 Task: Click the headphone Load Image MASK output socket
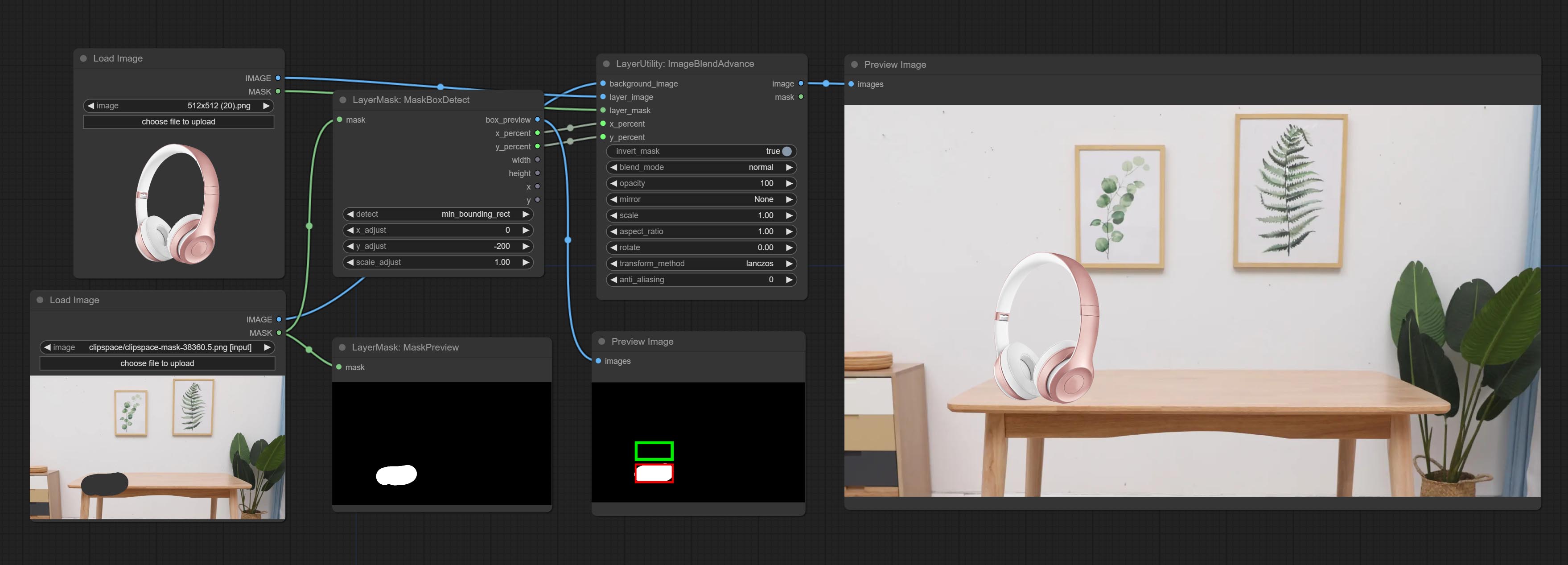tap(278, 91)
